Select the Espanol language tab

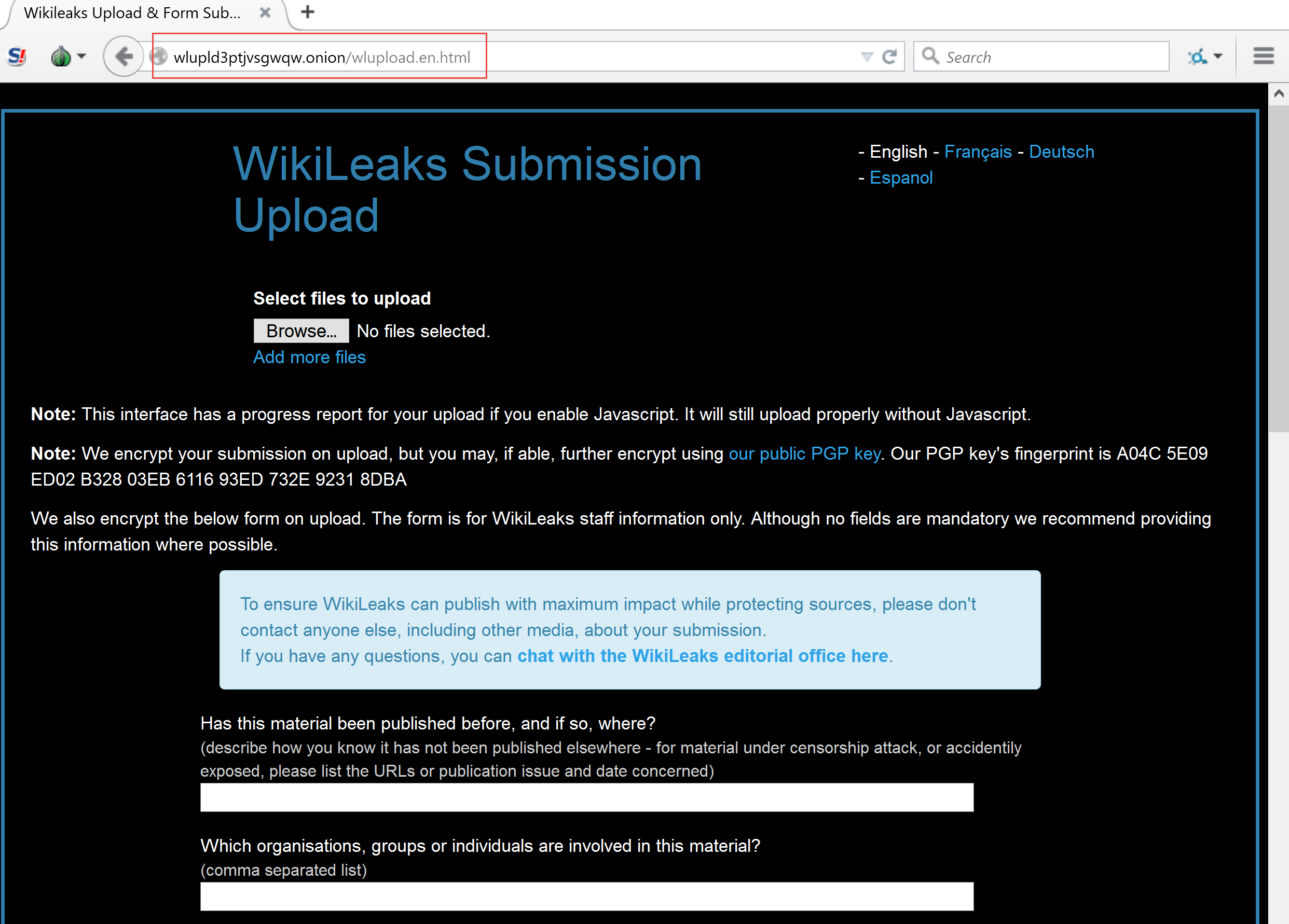pyautogui.click(x=902, y=178)
